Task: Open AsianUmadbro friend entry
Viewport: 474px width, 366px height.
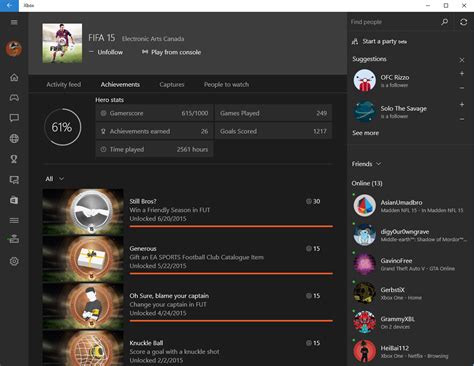Action: 409,206
